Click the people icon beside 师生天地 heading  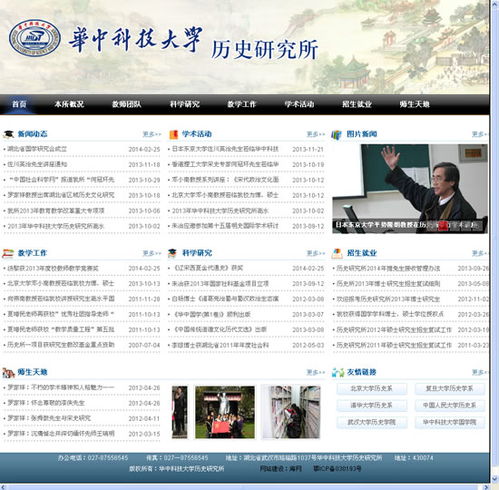[8, 372]
